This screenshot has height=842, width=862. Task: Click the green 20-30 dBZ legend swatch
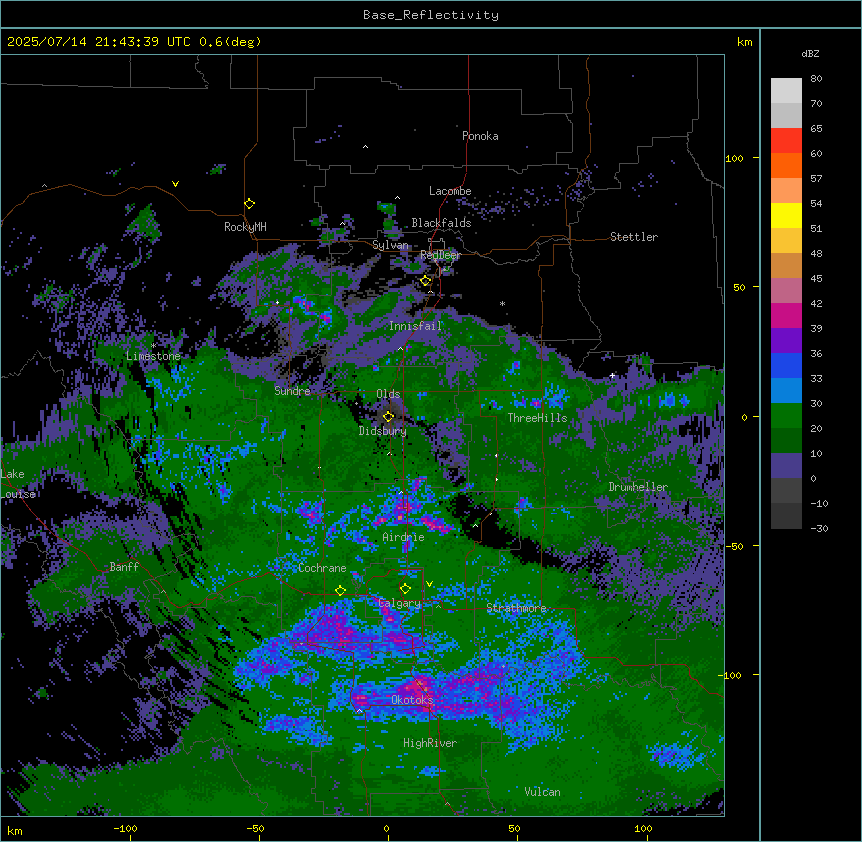coord(786,416)
